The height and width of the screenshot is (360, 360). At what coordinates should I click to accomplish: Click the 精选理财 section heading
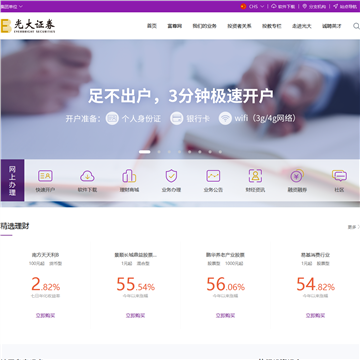(15, 226)
